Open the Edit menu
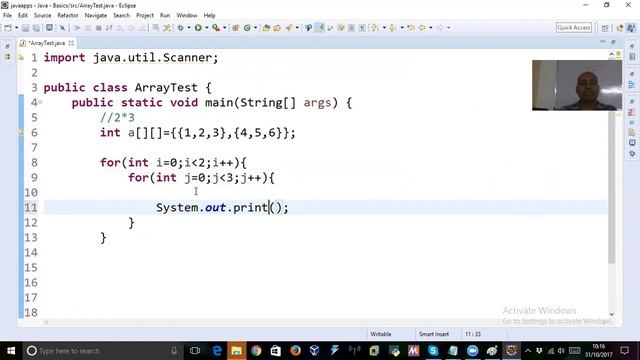The height and width of the screenshot is (360, 640). pos(23,16)
